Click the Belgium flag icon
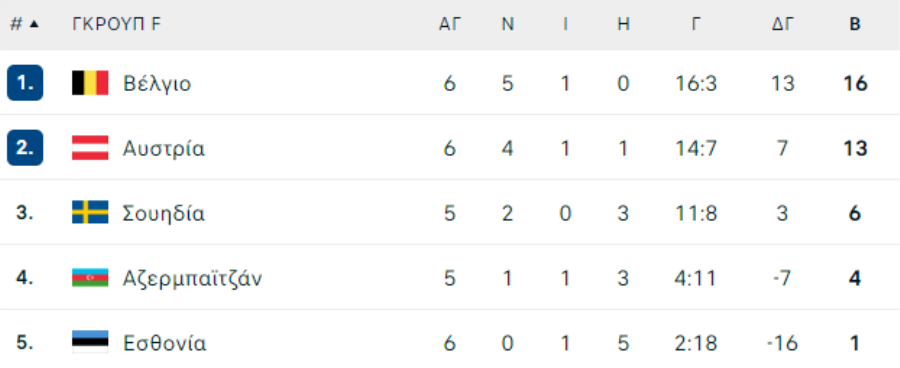 (x=90, y=83)
